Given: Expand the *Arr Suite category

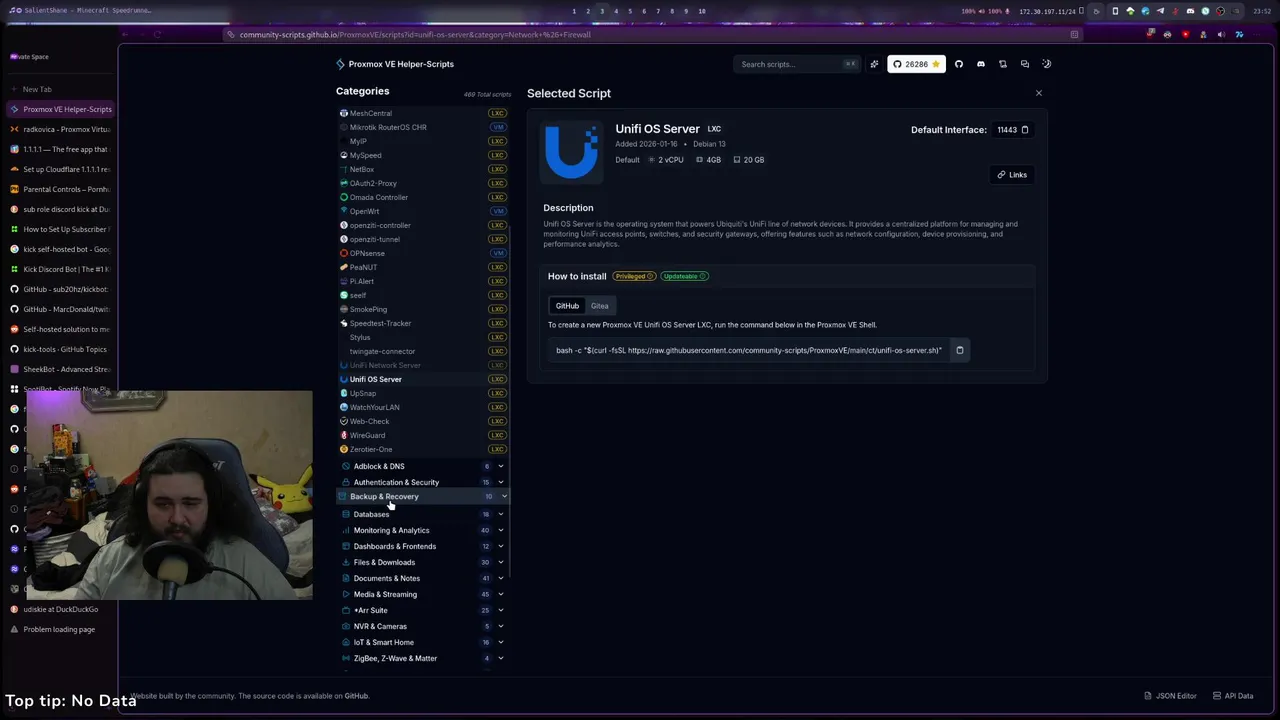Looking at the screenshot, I should coord(424,610).
